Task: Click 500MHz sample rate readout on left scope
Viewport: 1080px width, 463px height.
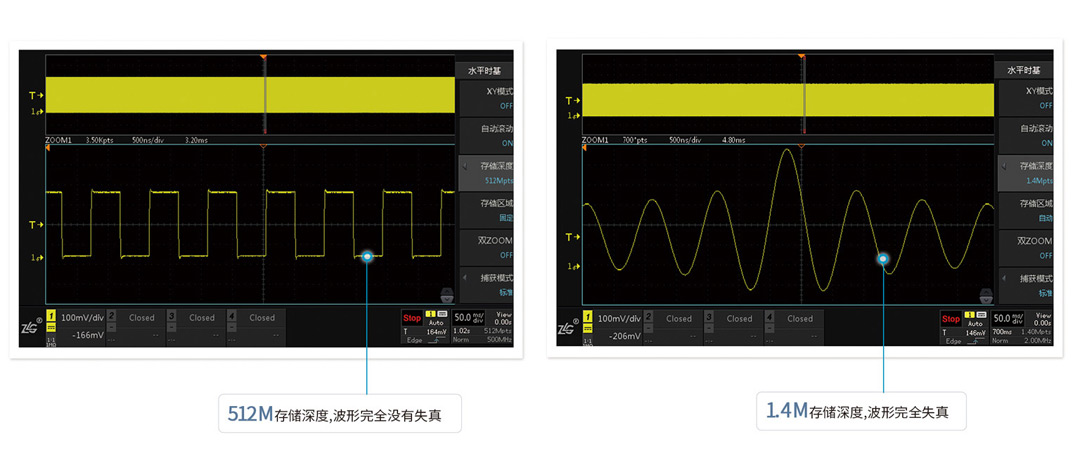Action: coord(500,340)
